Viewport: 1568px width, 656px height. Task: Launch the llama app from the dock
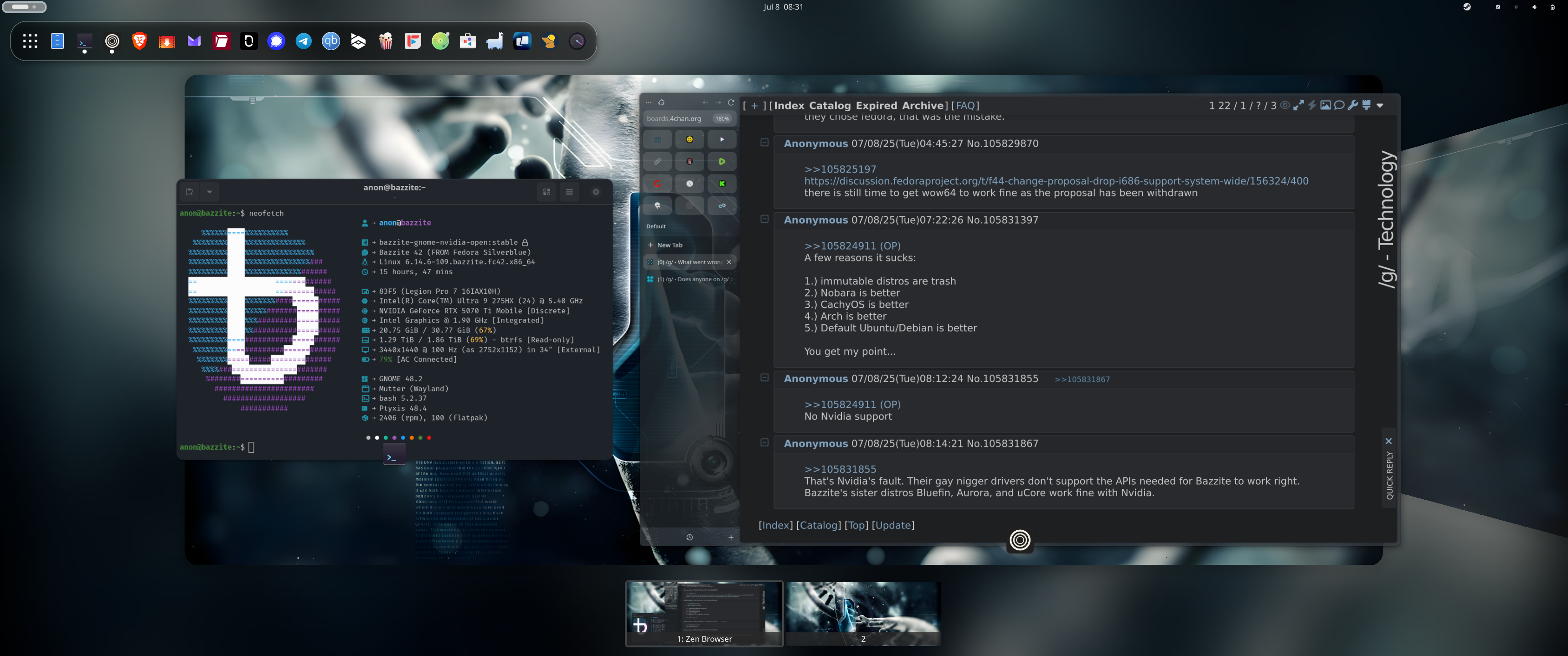click(495, 41)
